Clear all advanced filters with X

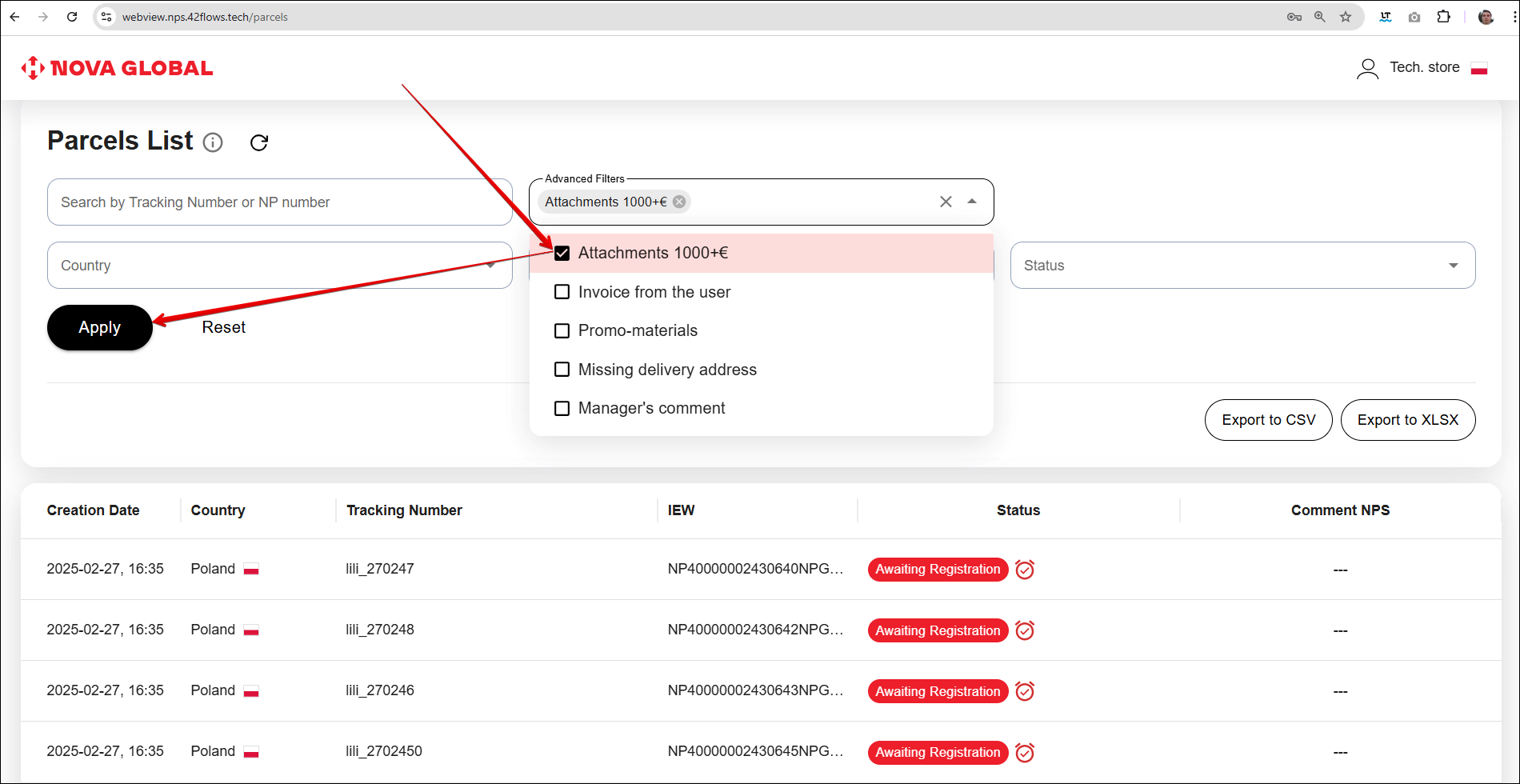[x=946, y=202]
